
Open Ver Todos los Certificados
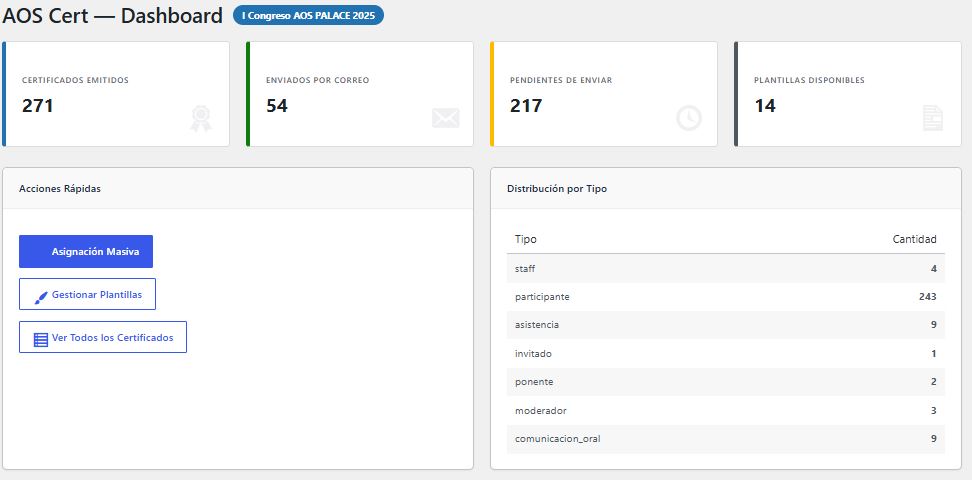pos(103,337)
